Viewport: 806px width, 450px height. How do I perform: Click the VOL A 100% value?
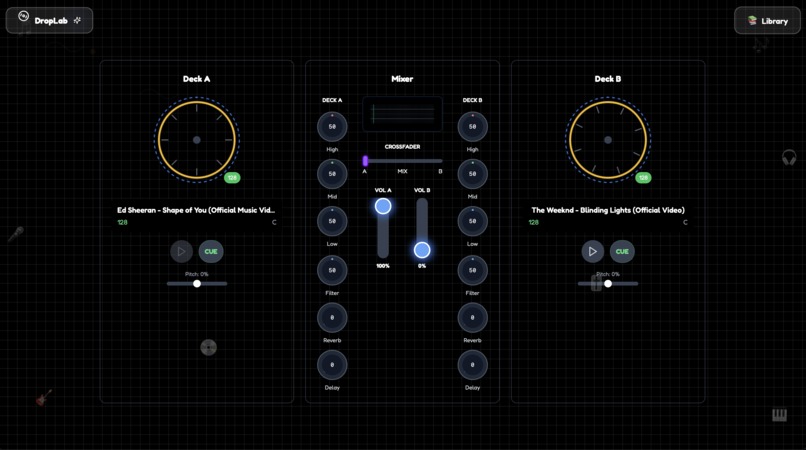point(383,266)
